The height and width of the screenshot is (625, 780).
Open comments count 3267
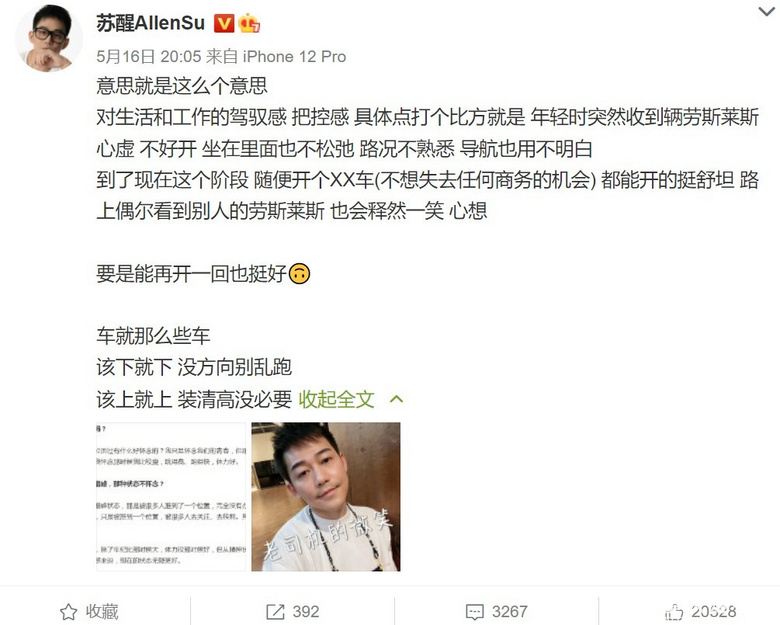click(x=509, y=612)
